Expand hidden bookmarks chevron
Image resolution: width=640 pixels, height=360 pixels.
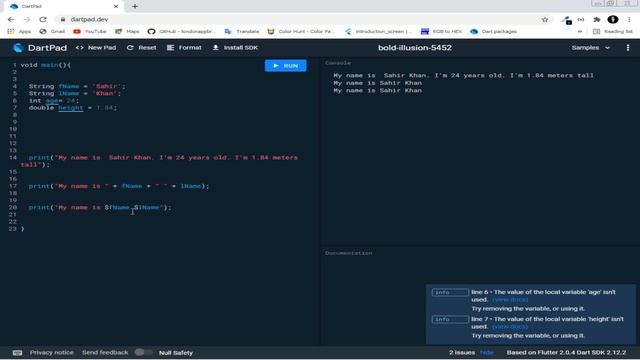[x=580, y=31]
